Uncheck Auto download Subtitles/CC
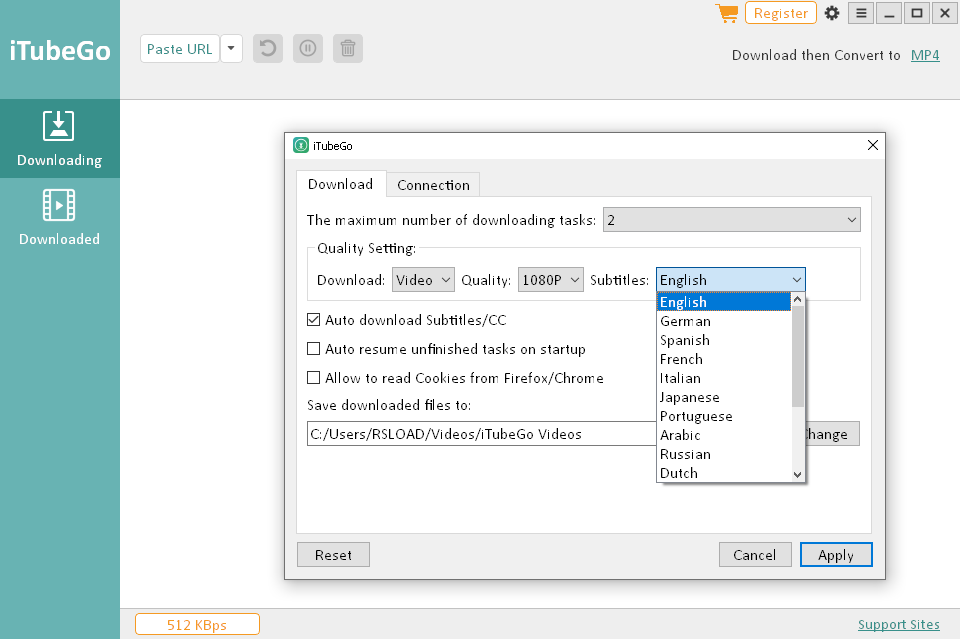The width and height of the screenshot is (960, 639). pos(313,320)
